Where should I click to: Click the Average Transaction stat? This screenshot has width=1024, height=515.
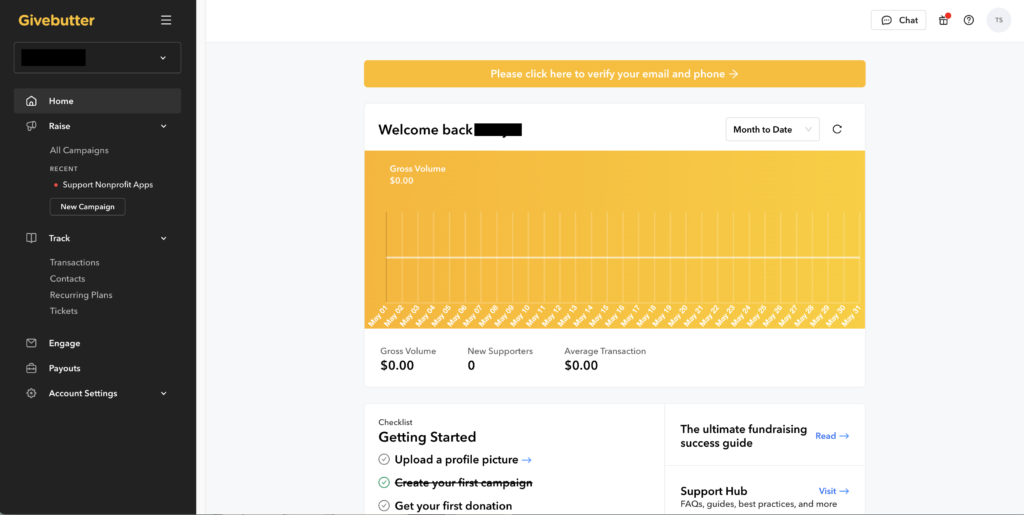tap(605, 359)
